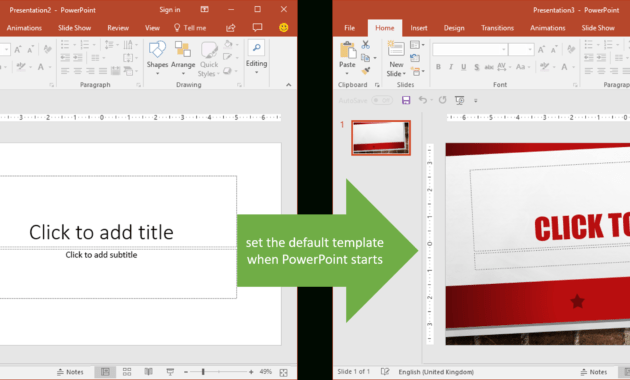This screenshot has width=630, height=380.
Task: Switch to Design tab in Presentation3
Action: pyautogui.click(x=454, y=28)
